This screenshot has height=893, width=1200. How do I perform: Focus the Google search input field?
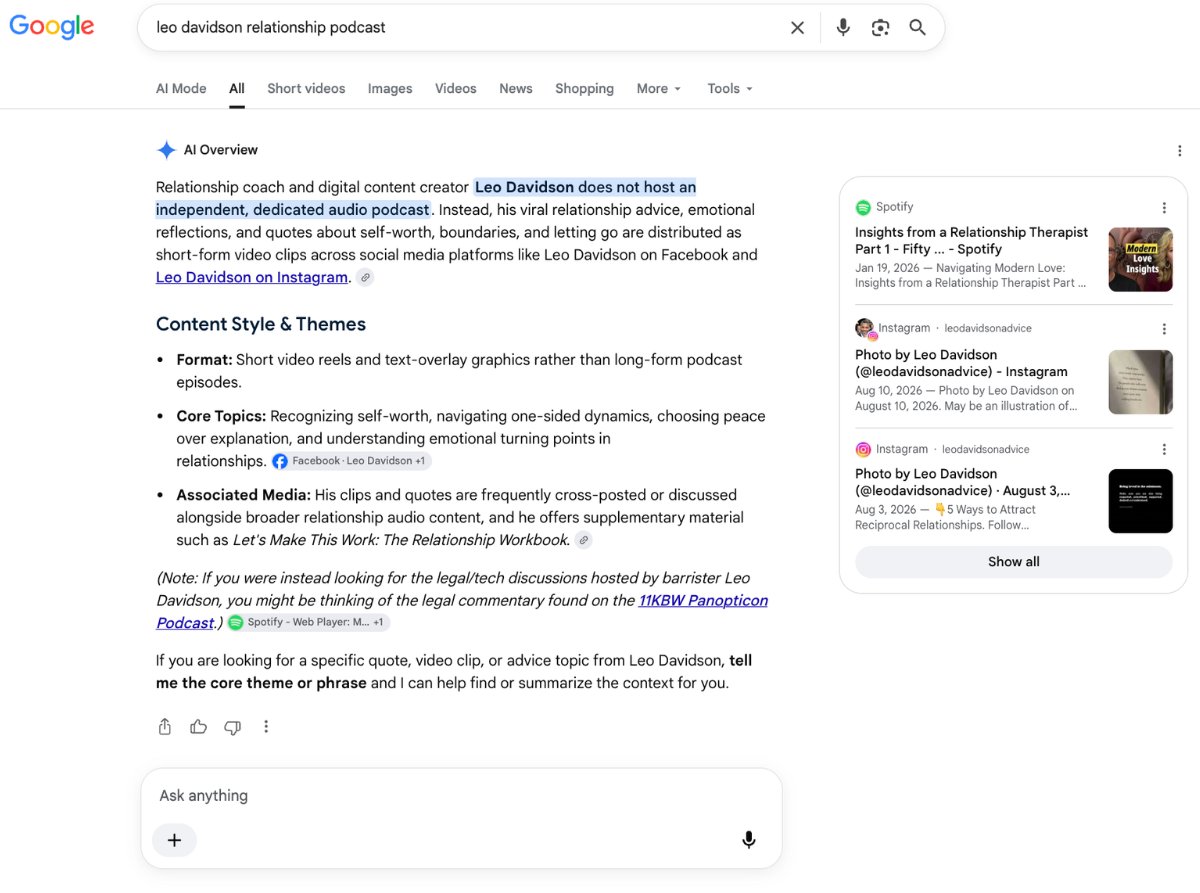point(465,28)
